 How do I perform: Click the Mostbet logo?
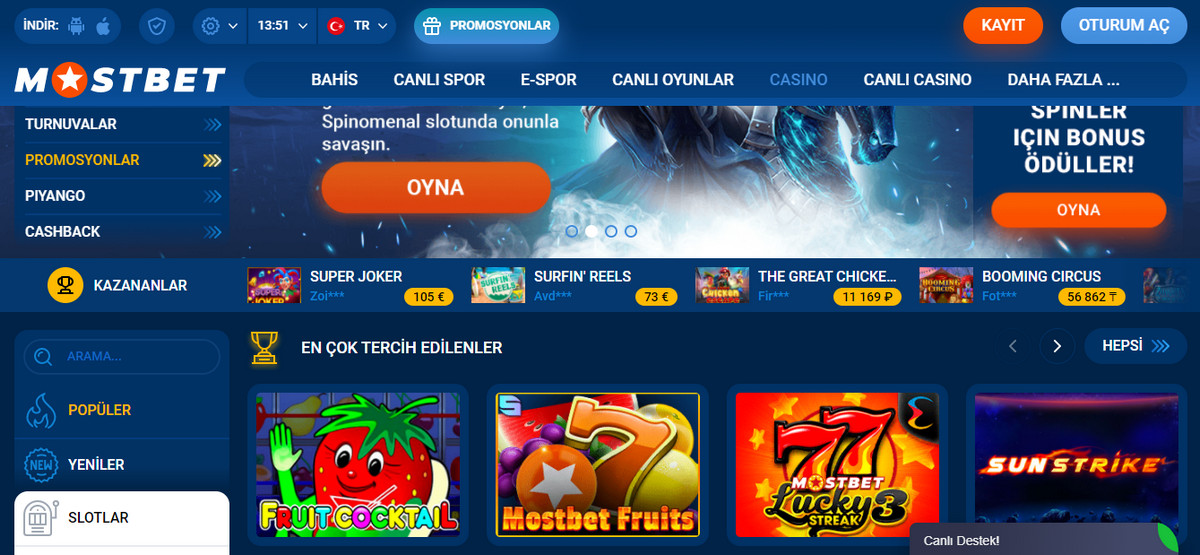[x=120, y=80]
